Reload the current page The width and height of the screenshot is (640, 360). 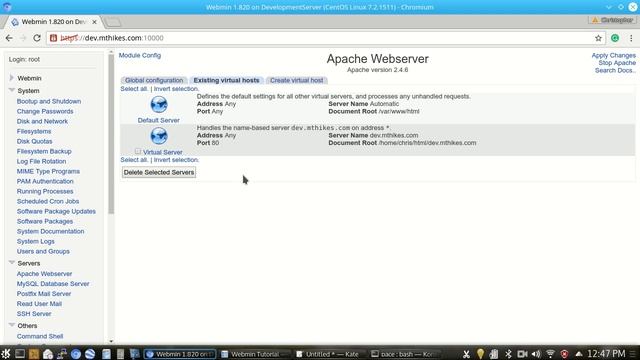tap(37, 38)
